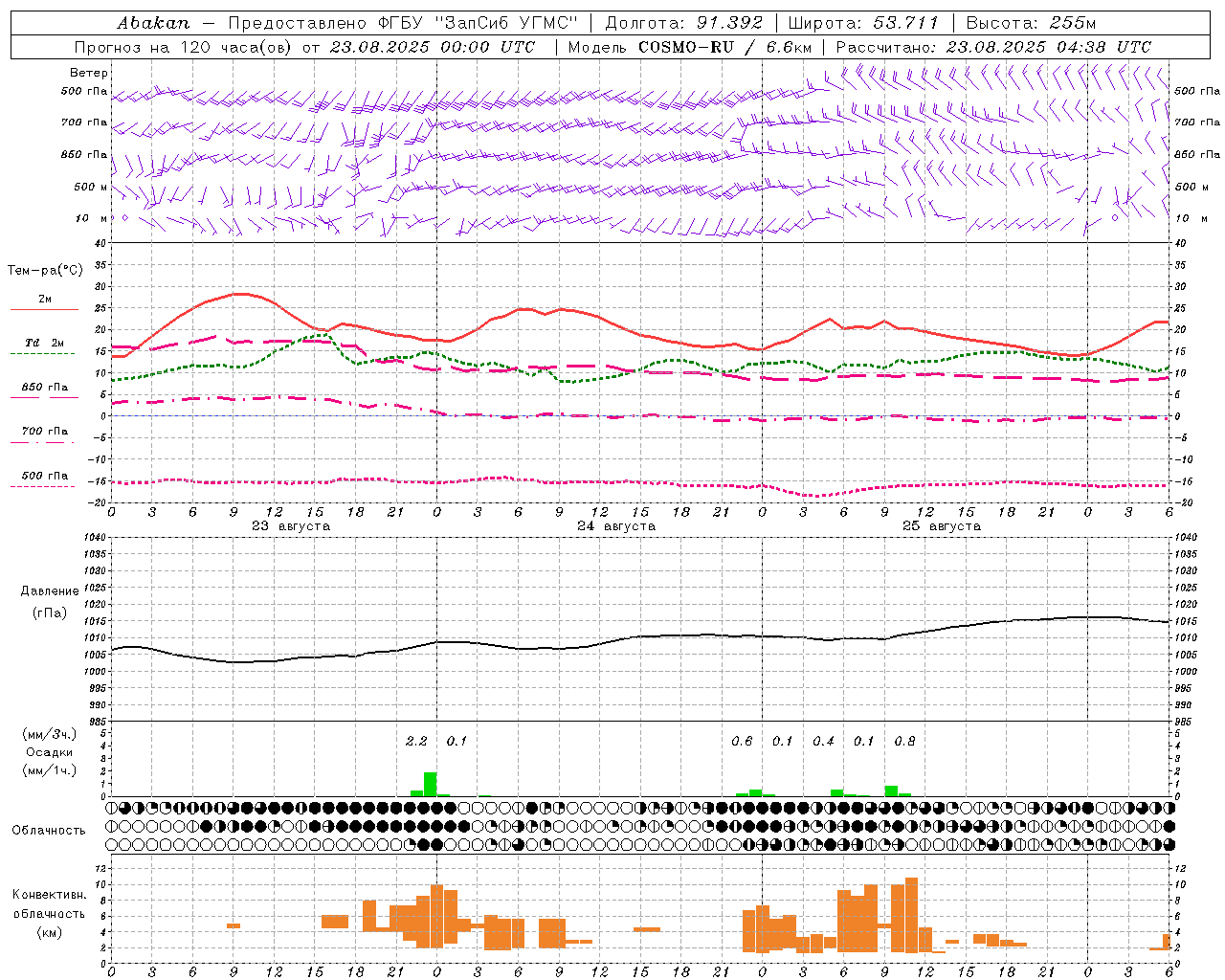The image size is (1225, 980).
Task: Click the dotted 500 гПа temperature legend entry
Action: click(x=44, y=479)
